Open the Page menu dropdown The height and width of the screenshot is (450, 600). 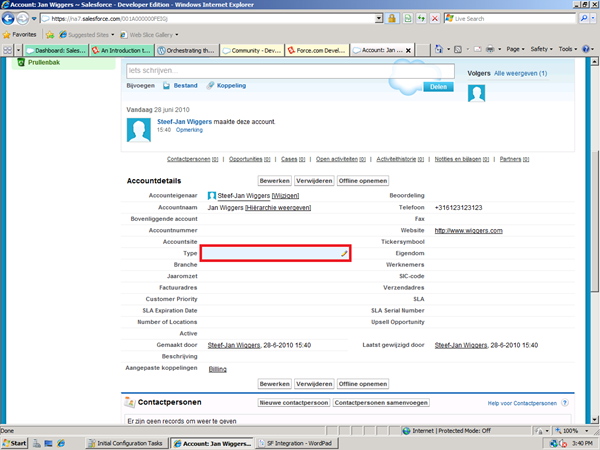pyautogui.click(x=515, y=49)
